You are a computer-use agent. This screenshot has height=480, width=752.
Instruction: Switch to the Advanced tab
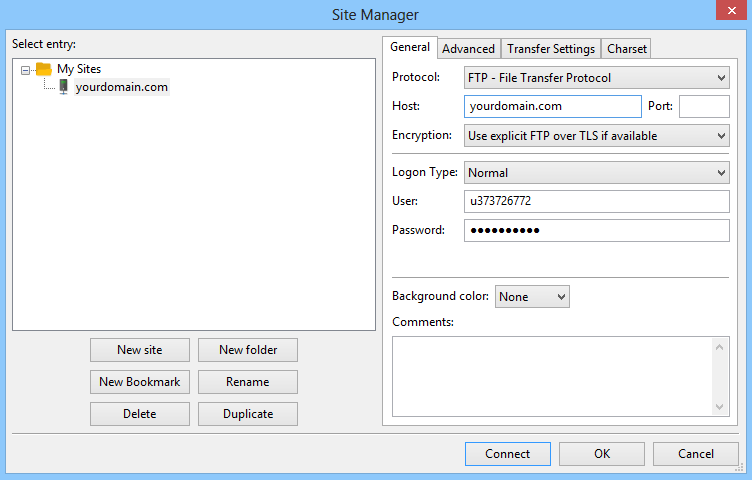point(468,48)
